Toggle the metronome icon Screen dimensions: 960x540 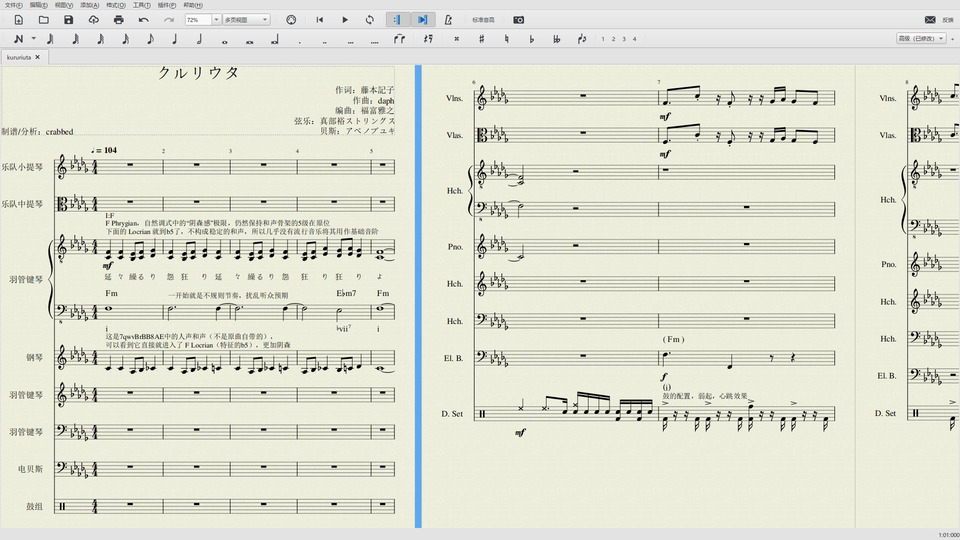(x=448, y=20)
